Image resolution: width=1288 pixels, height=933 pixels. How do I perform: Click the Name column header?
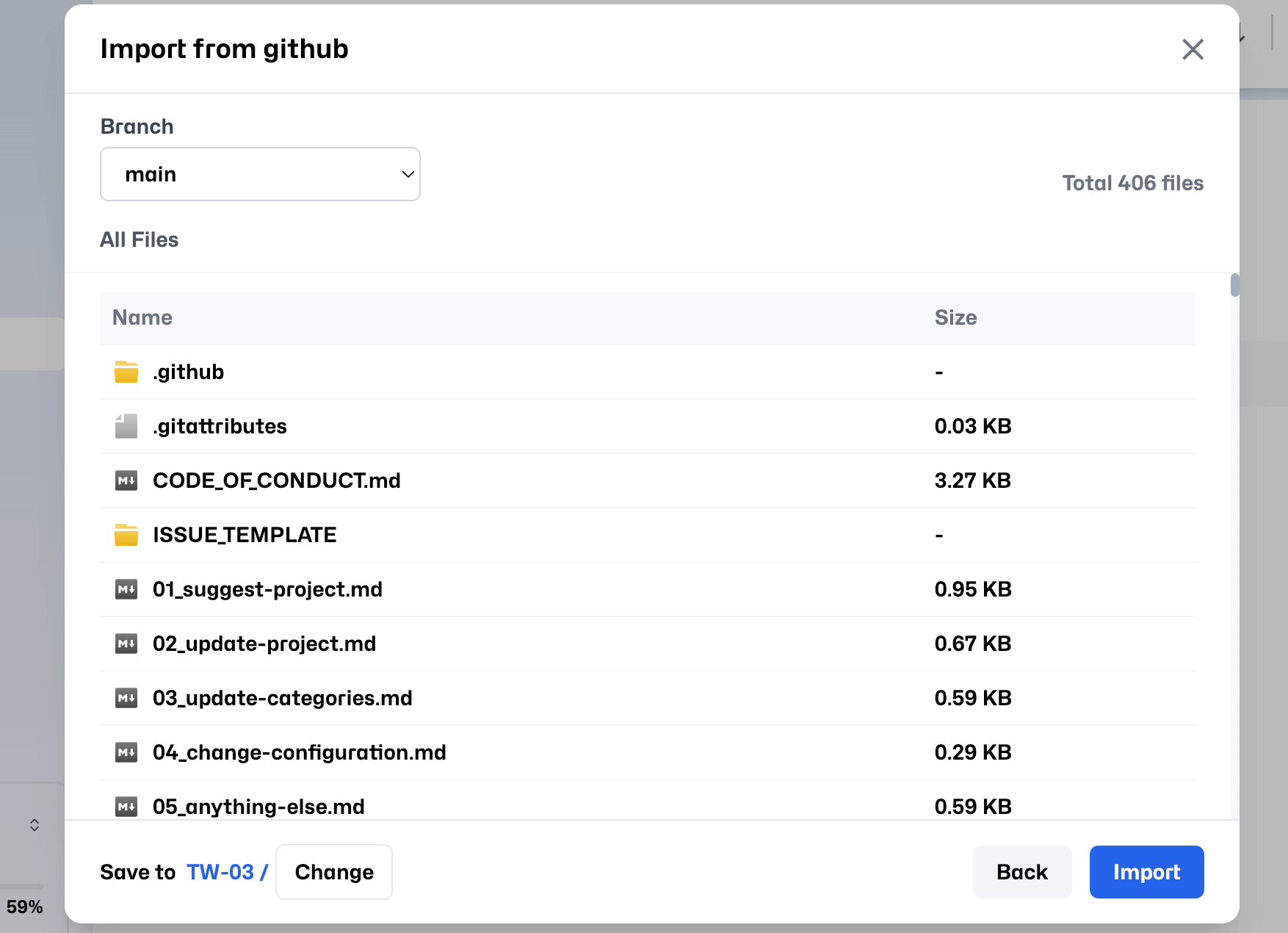142,317
